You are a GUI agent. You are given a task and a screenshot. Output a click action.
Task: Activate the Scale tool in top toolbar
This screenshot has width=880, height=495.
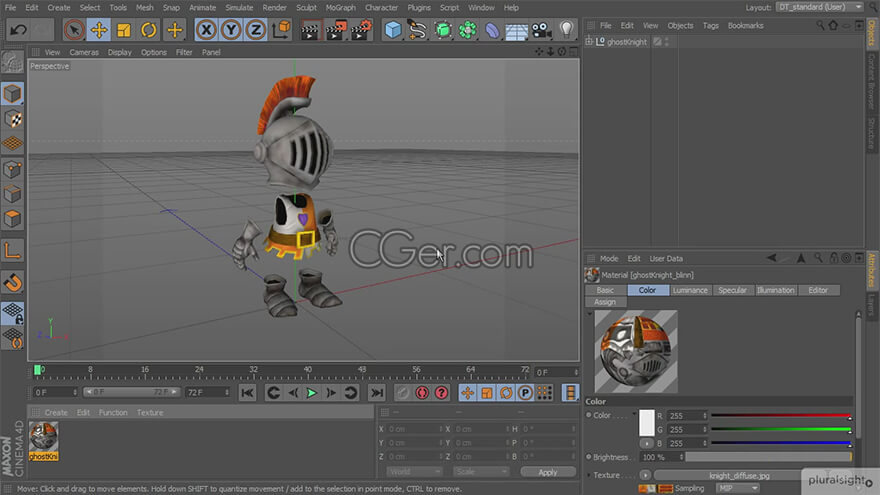[123, 30]
